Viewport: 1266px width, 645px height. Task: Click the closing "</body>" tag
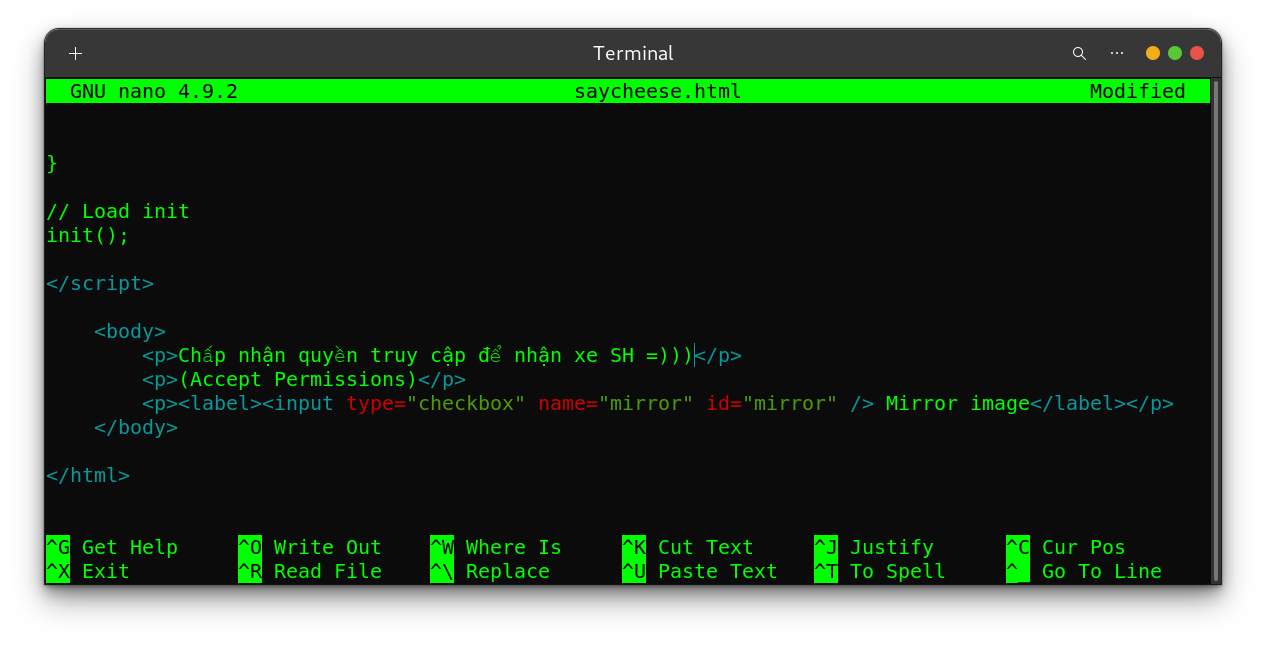click(136, 427)
